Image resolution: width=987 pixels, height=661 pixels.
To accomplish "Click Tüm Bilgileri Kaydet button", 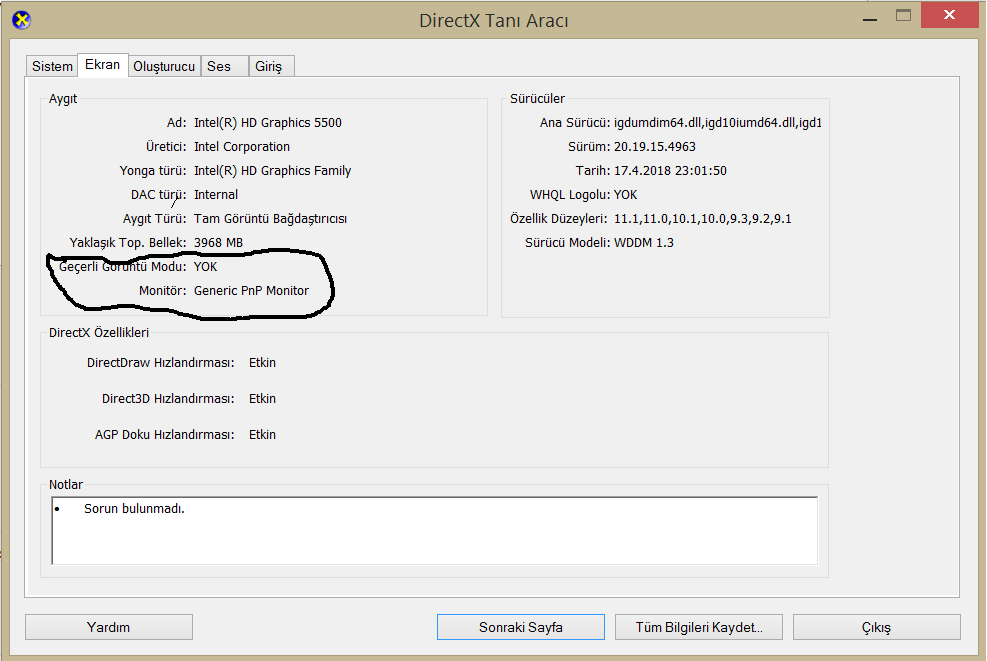I will pyautogui.click(x=699, y=627).
